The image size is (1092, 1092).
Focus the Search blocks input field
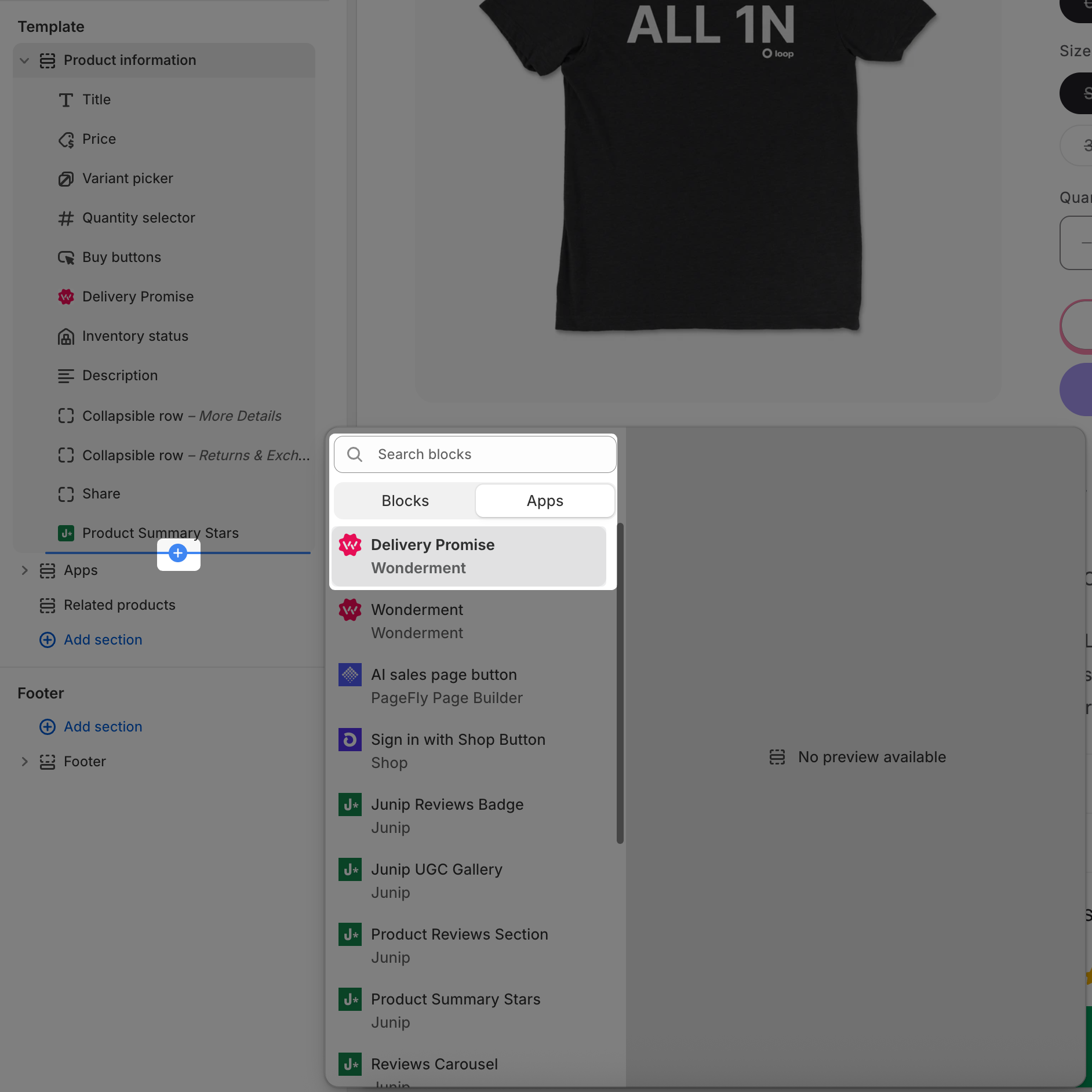[x=475, y=454]
